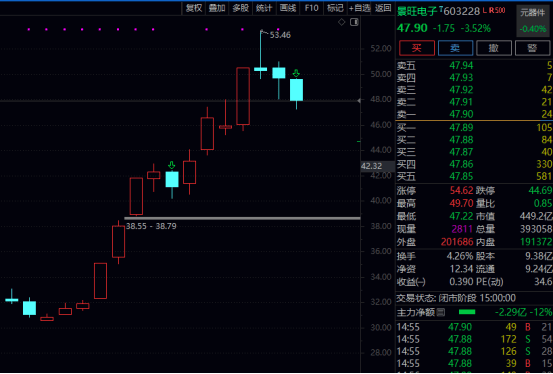Toggle the side panel icon above chart
Viewport: 553px width, 374px height.
pyautogui.click(x=354, y=22)
